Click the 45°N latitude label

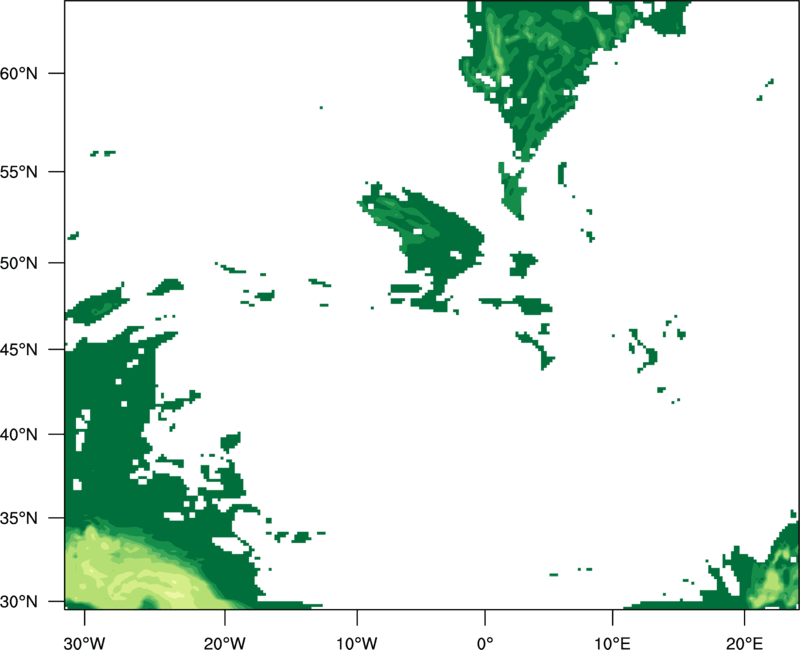click(x=19, y=350)
